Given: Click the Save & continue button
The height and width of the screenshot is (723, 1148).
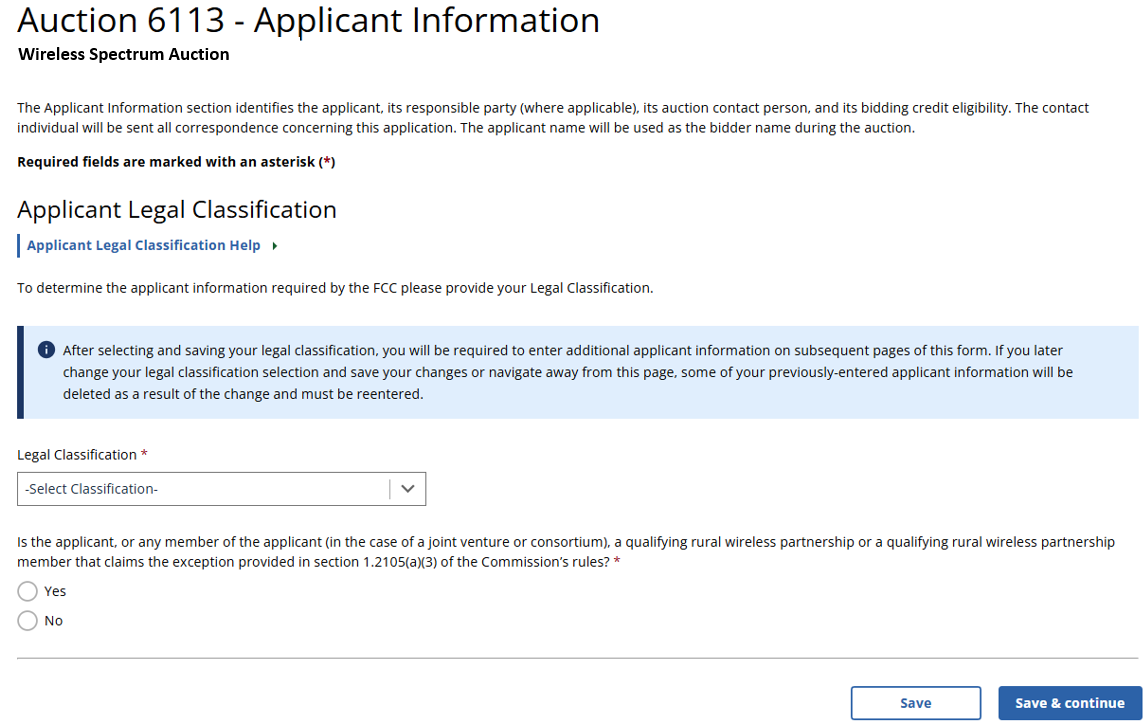Looking at the screenshot, I should click(x=1069, y=703).
